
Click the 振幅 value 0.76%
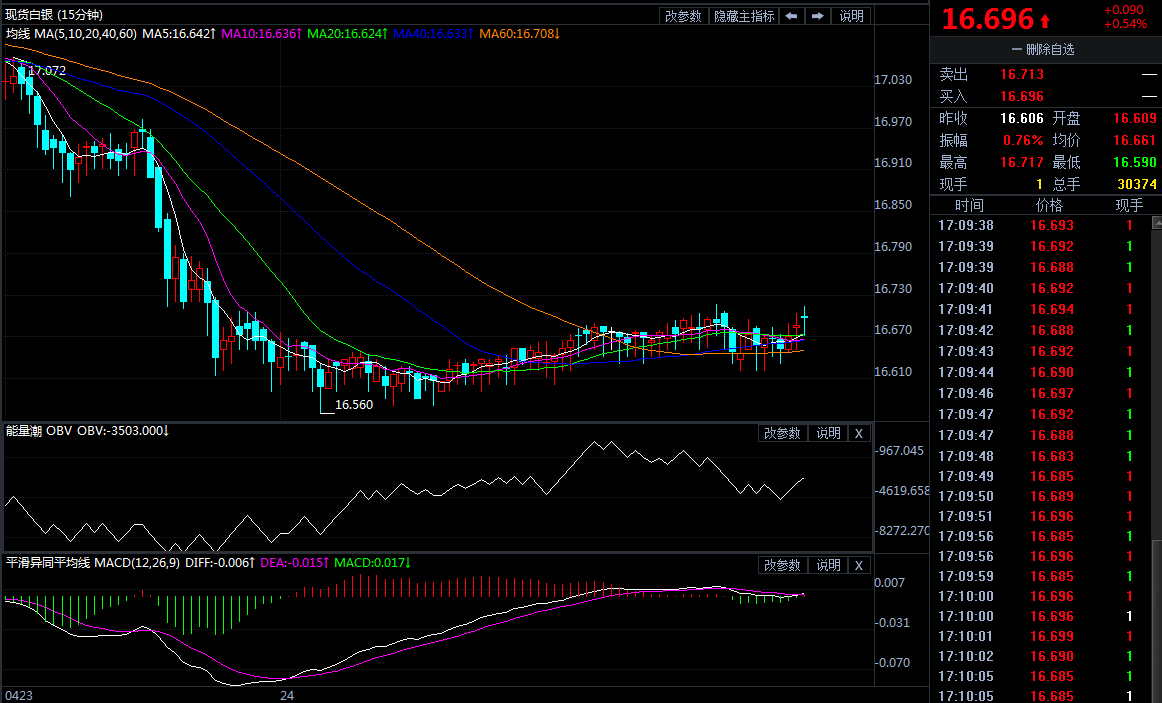[x=1023, y=140]
